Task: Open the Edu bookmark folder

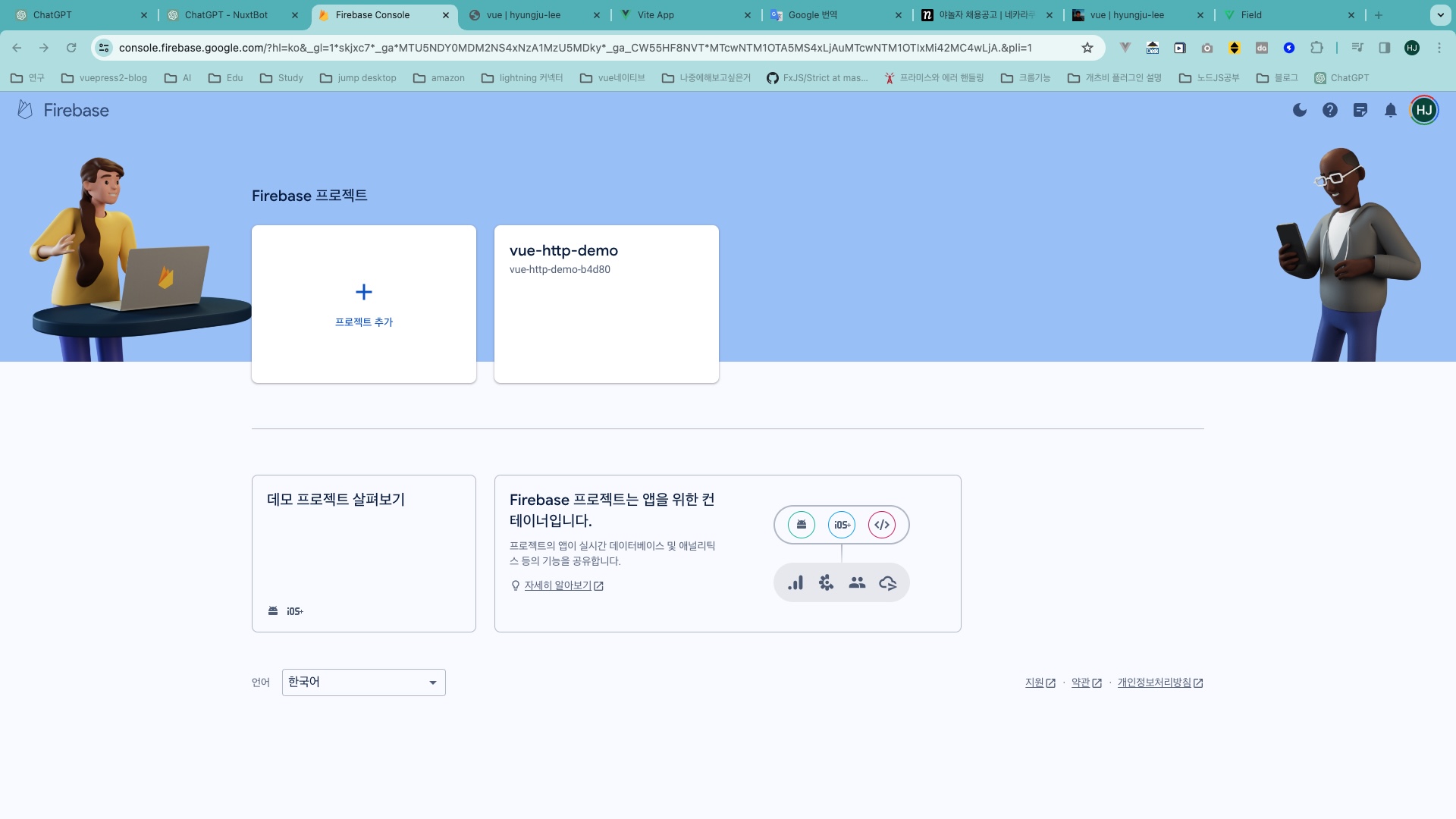Action: 226,78
